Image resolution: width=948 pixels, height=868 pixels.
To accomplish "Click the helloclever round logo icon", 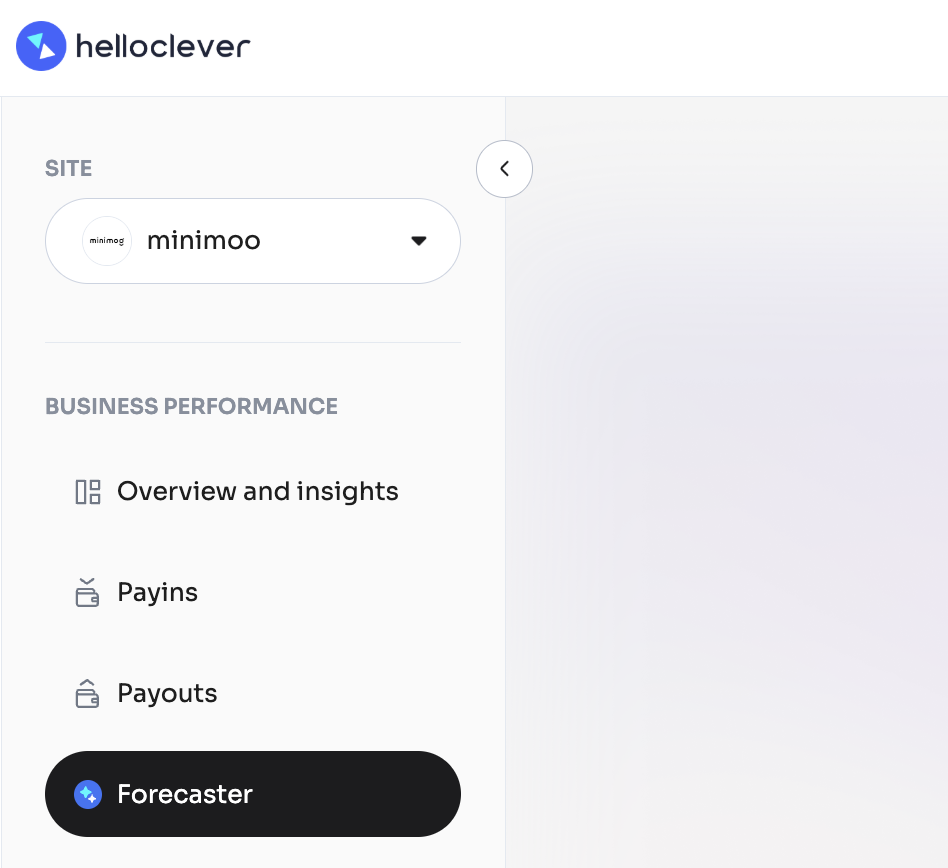I will click(x=41, y=46).
